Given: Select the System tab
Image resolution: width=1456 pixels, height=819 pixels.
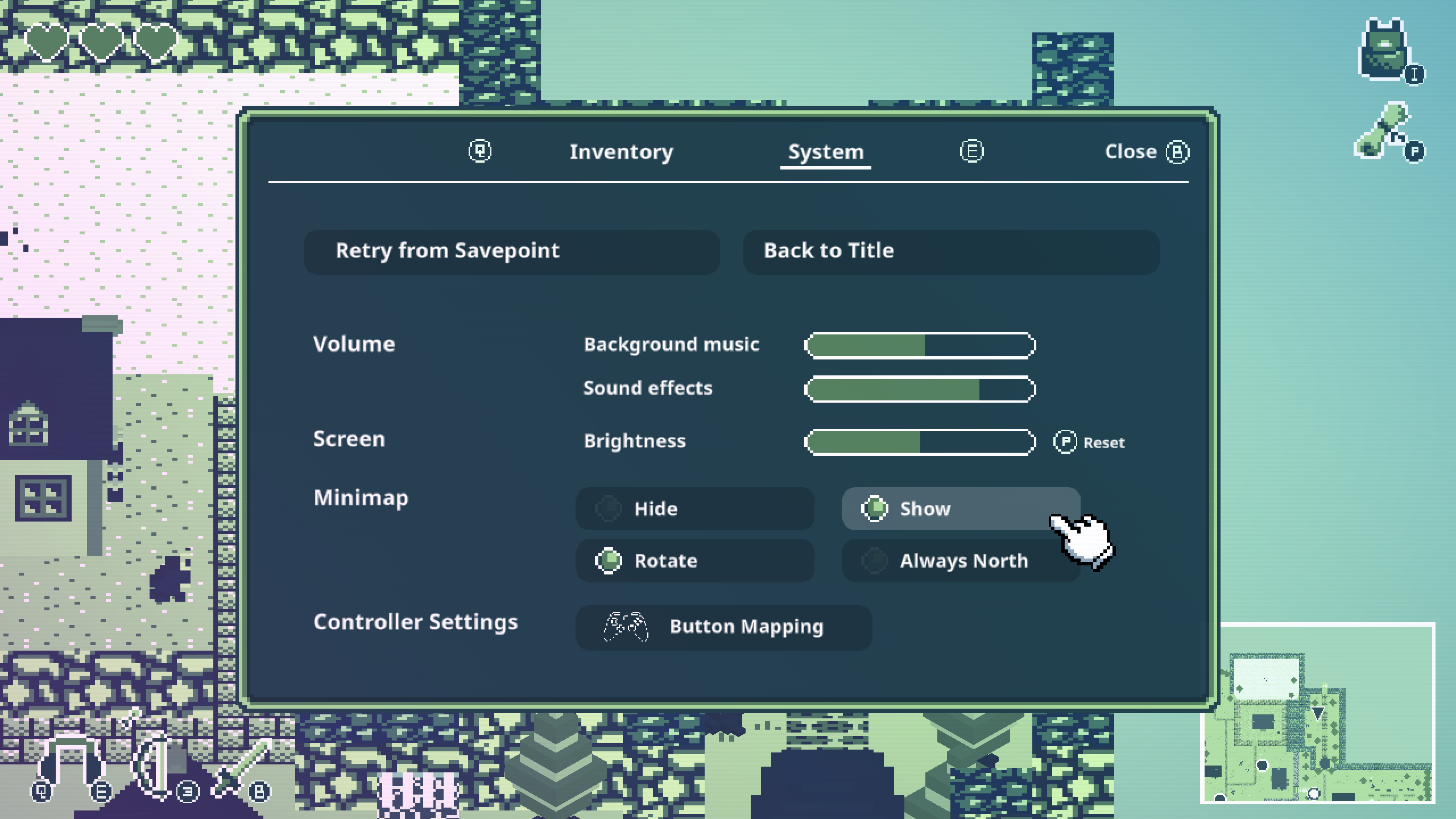Looking at the screenshot, I should coord(825,152).
